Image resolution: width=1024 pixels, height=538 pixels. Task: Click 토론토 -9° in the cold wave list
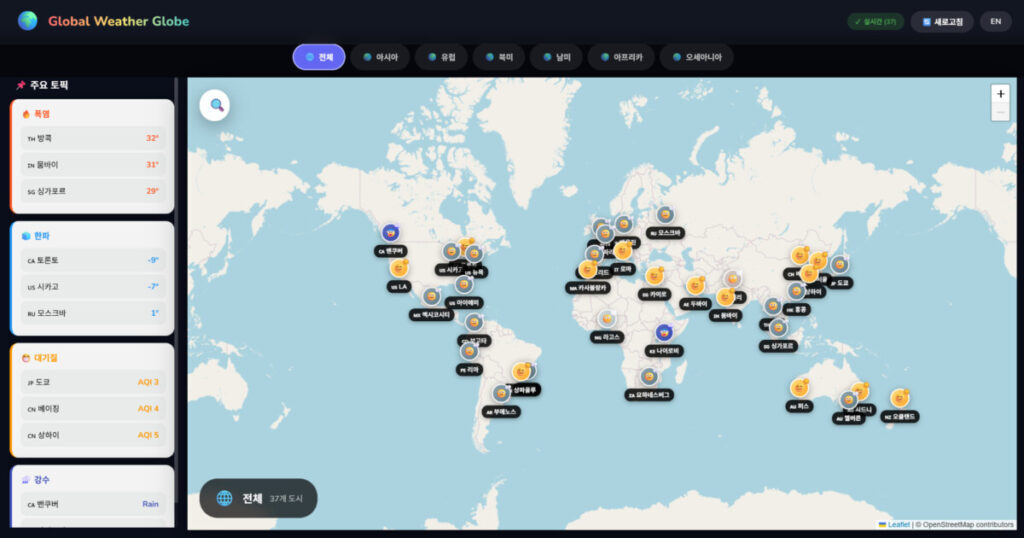pos(92,260)
